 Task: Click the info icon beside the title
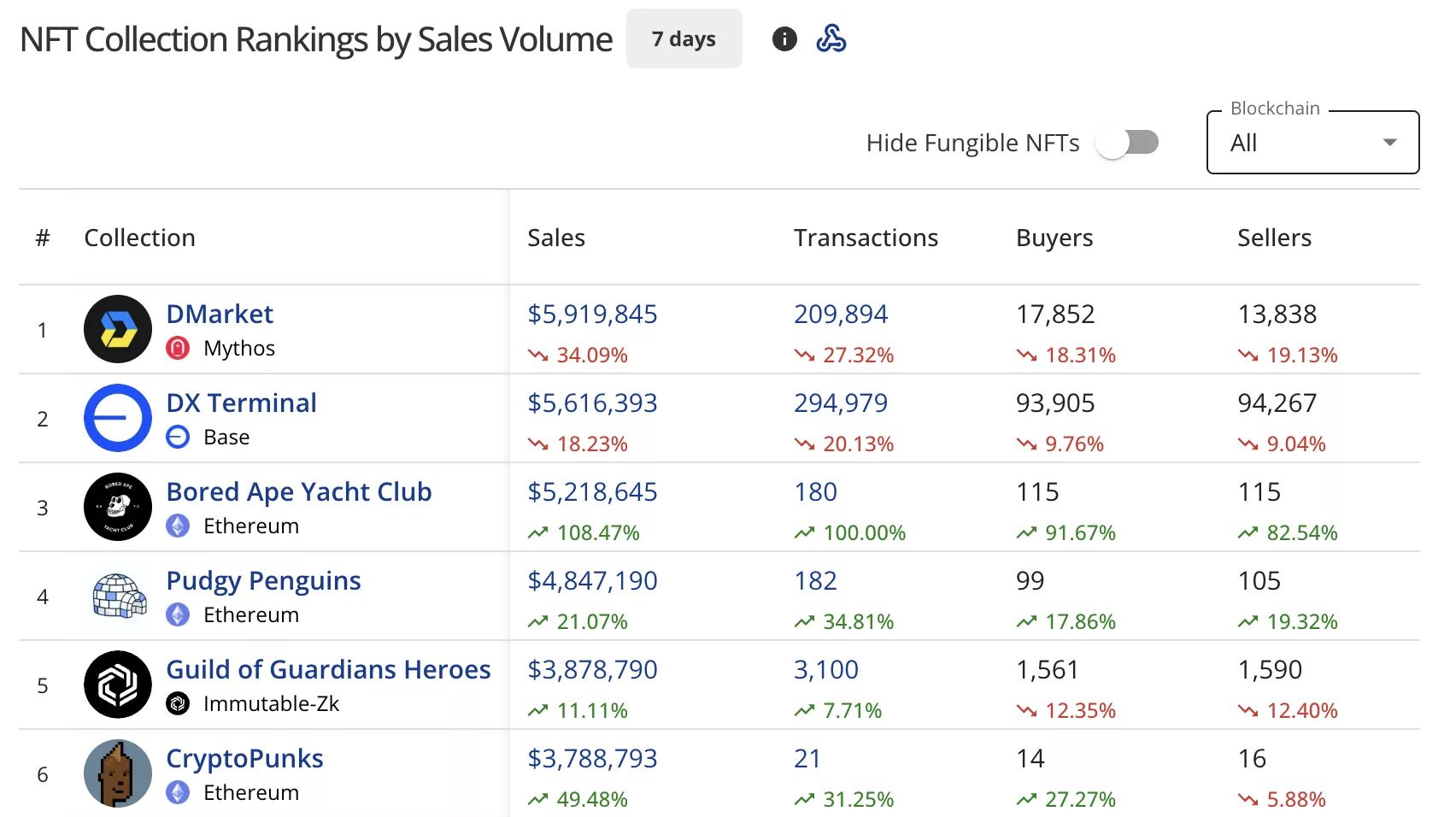tap(784, 39)
